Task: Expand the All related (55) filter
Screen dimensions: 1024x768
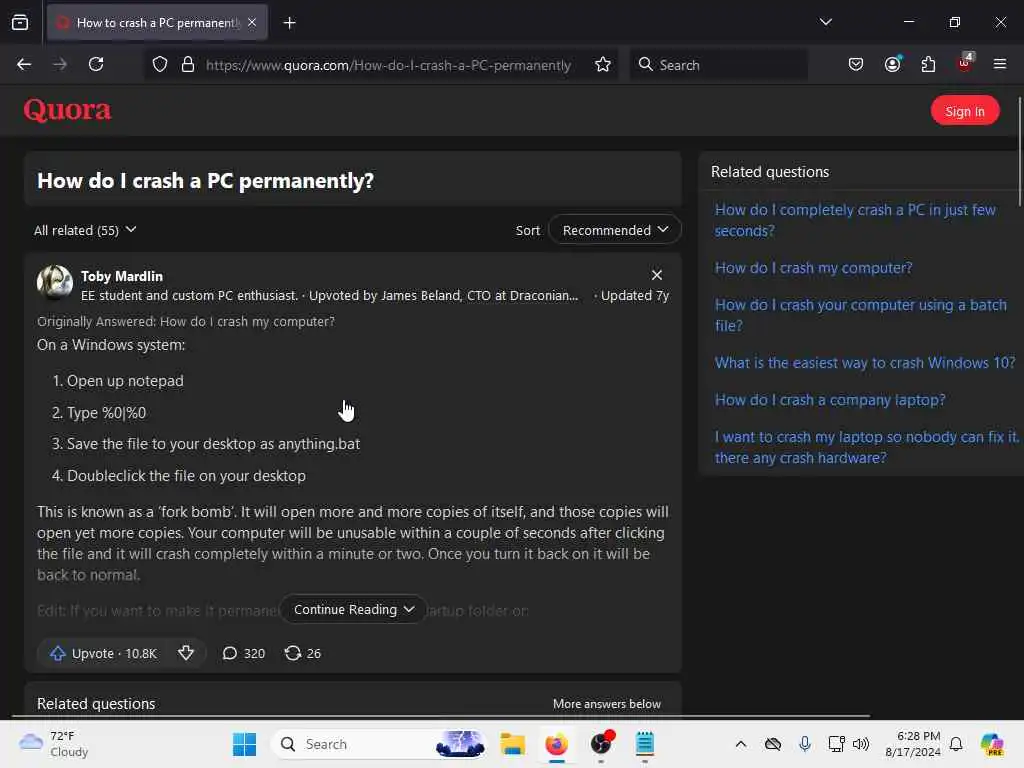Action: click(85, 231)
